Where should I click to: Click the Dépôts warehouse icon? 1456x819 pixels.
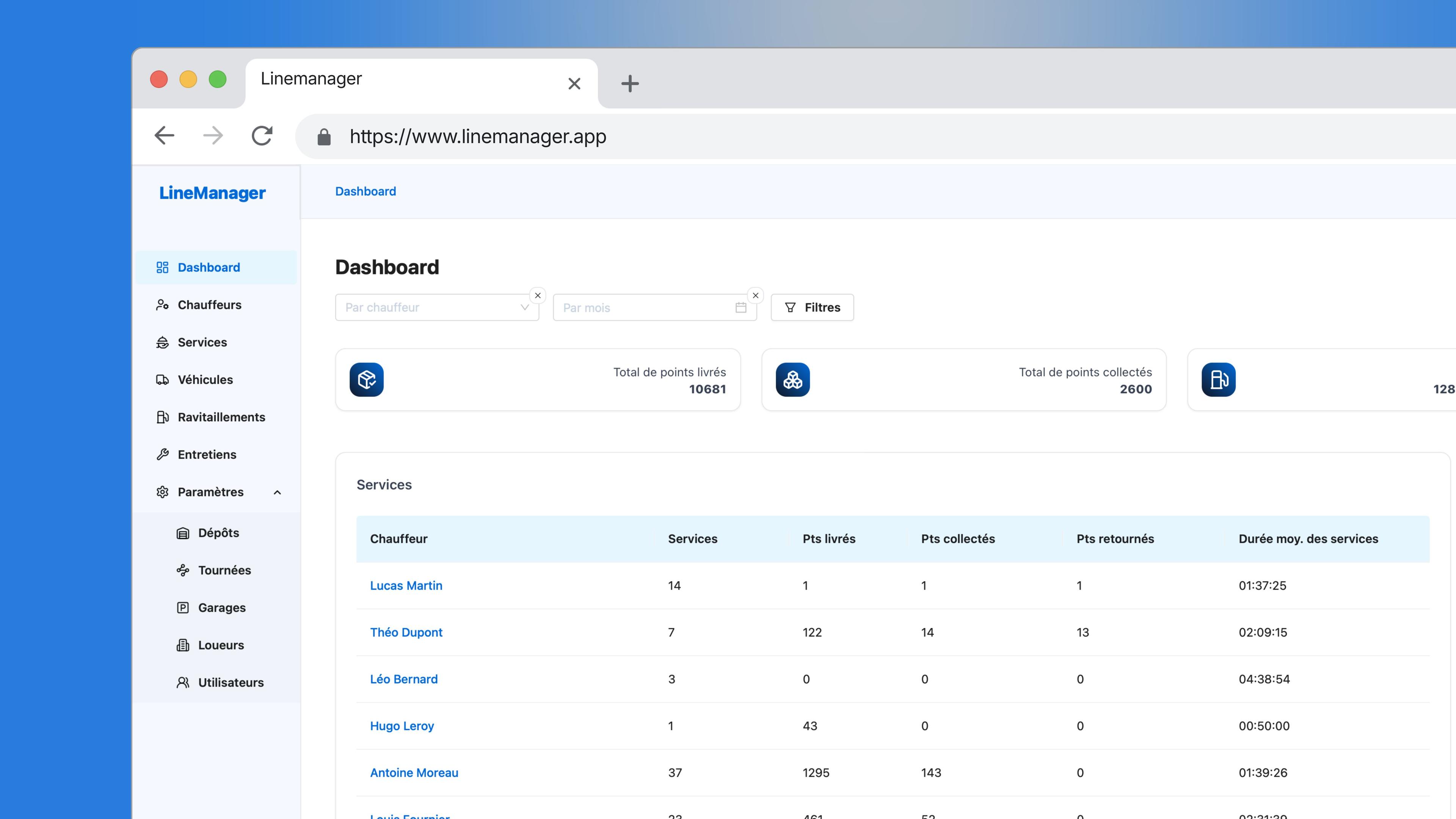[x=182, y=533]
